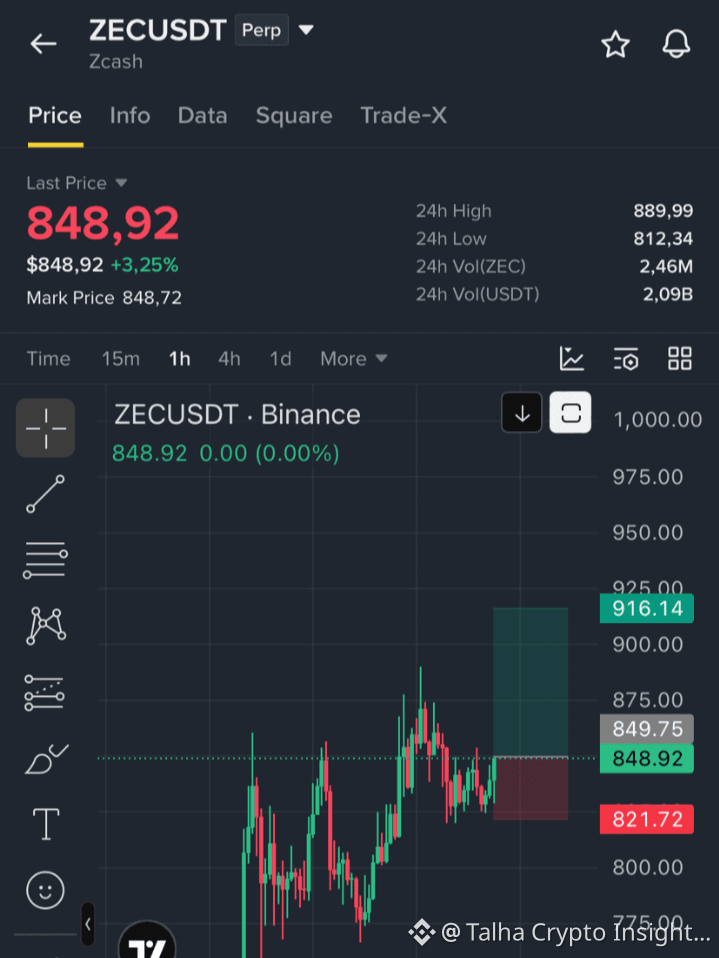Open the emoji sticker tool

pos(45,890)
